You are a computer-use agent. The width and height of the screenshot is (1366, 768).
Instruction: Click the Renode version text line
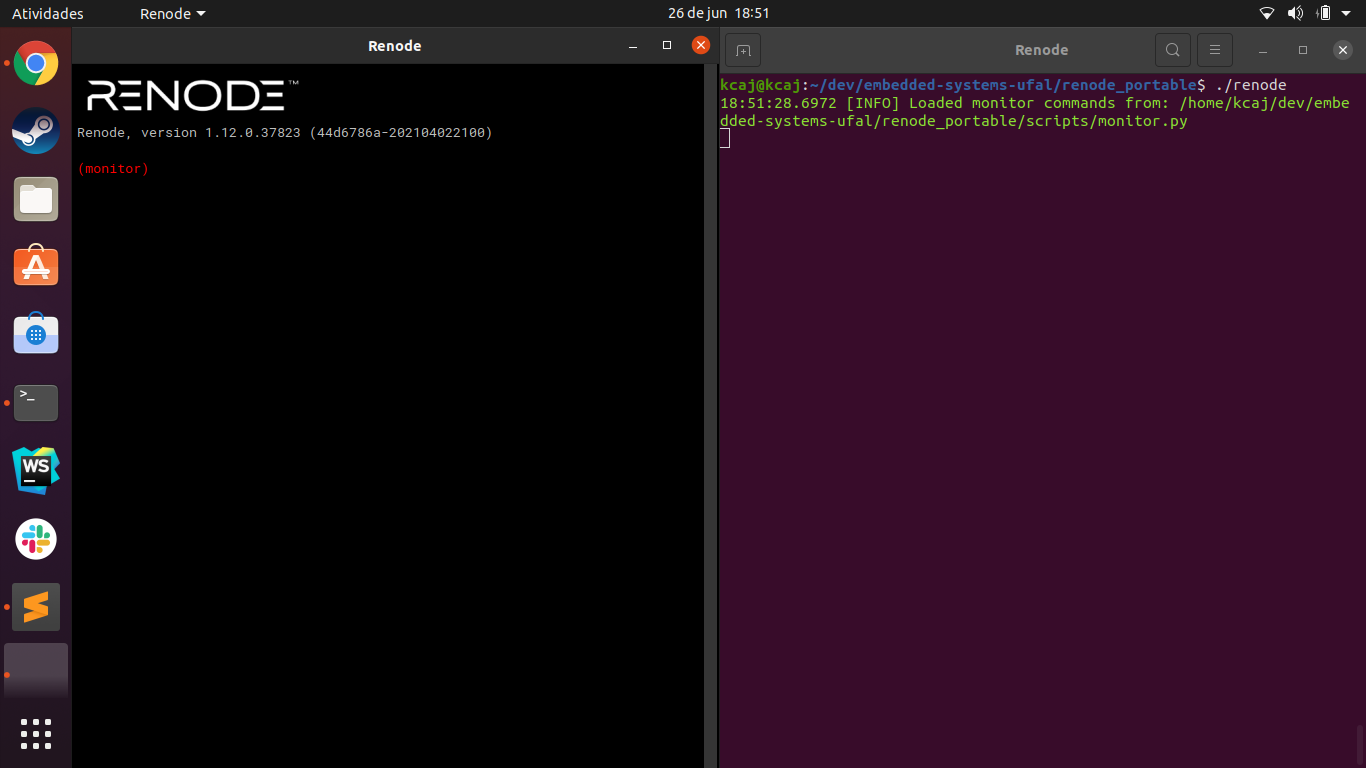[x=285, y=133]
